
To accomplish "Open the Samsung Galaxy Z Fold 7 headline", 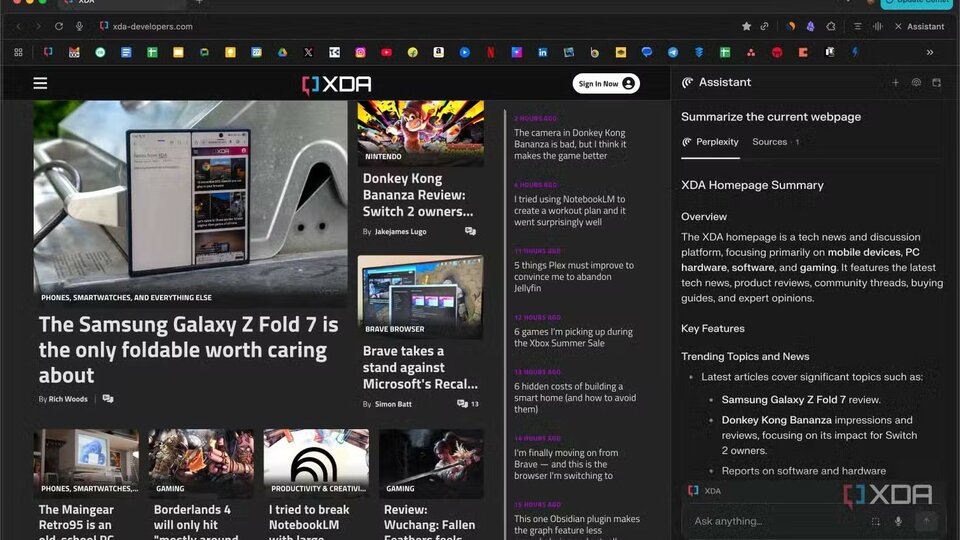I will 189,350.
